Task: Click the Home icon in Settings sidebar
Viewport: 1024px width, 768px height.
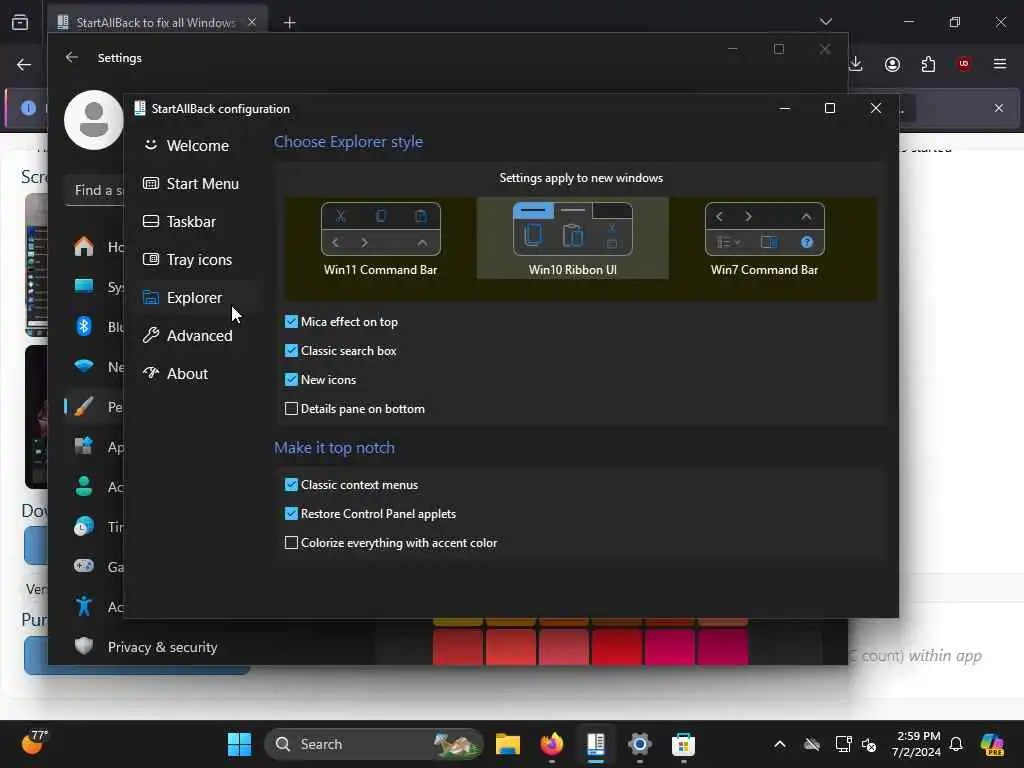Action: coord(84,246)
